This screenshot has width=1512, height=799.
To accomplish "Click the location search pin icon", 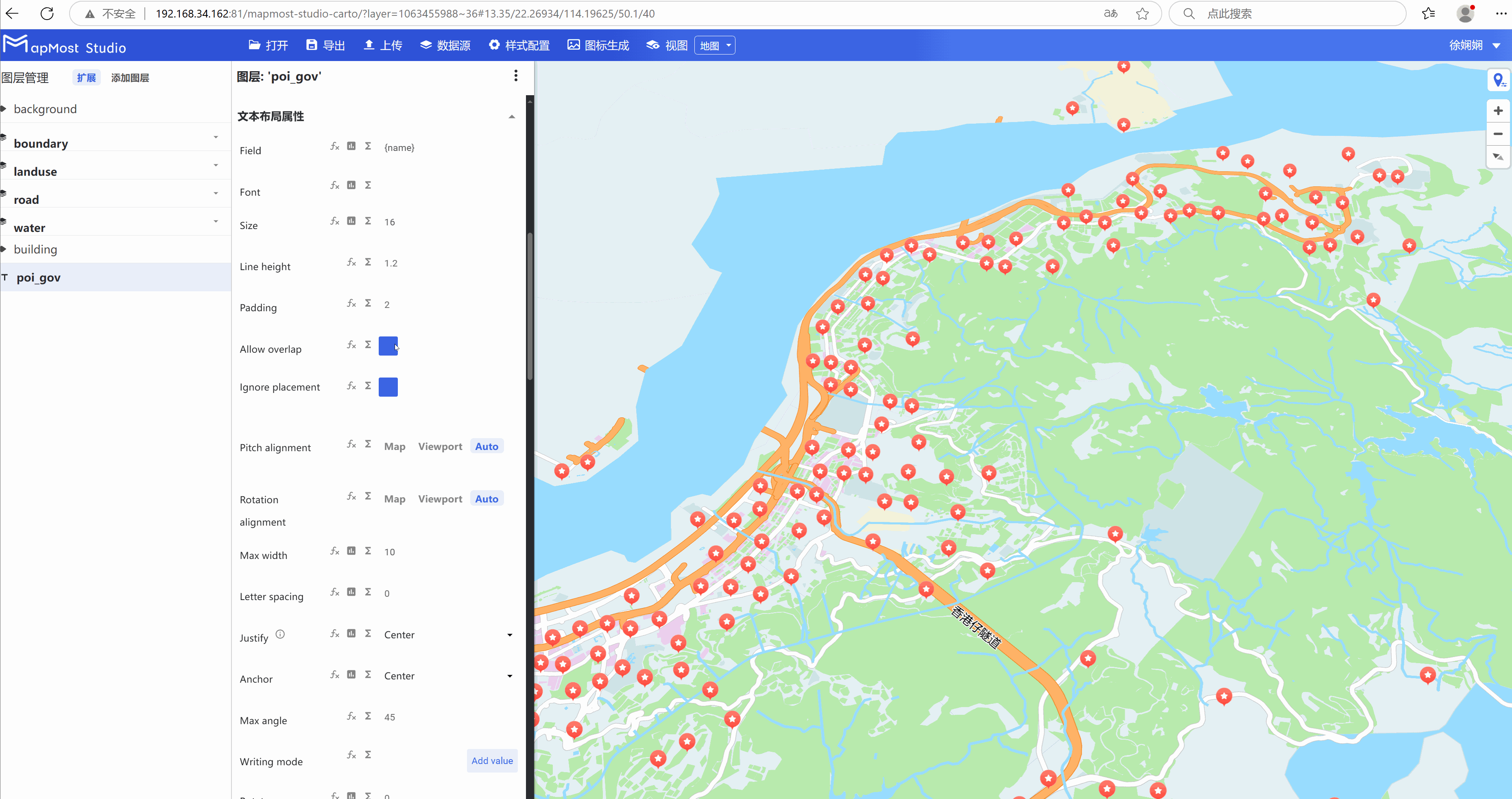I will (x=1499, y=80).
